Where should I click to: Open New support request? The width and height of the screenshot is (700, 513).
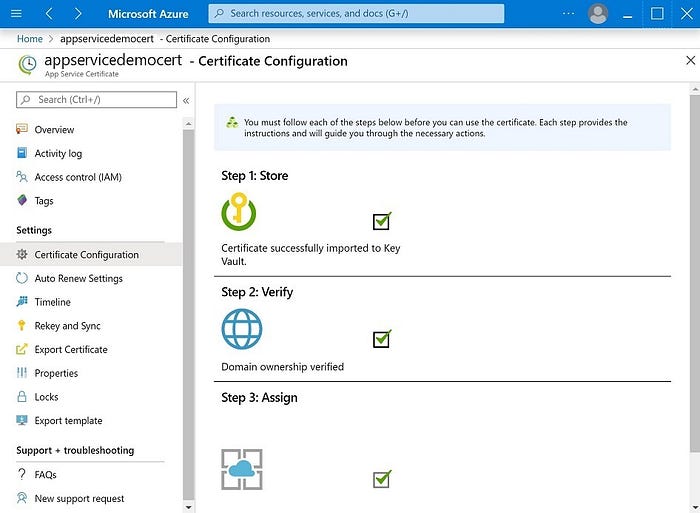click(x=79, y=498)
